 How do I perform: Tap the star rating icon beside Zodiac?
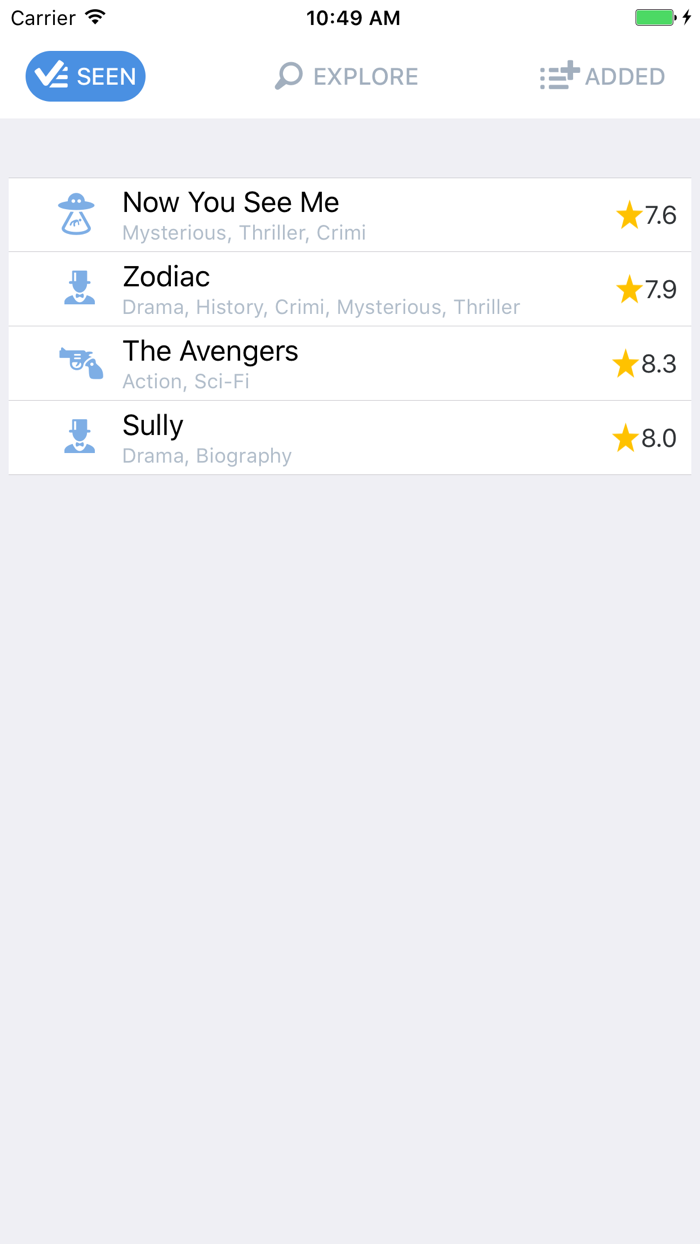point(629,288)
